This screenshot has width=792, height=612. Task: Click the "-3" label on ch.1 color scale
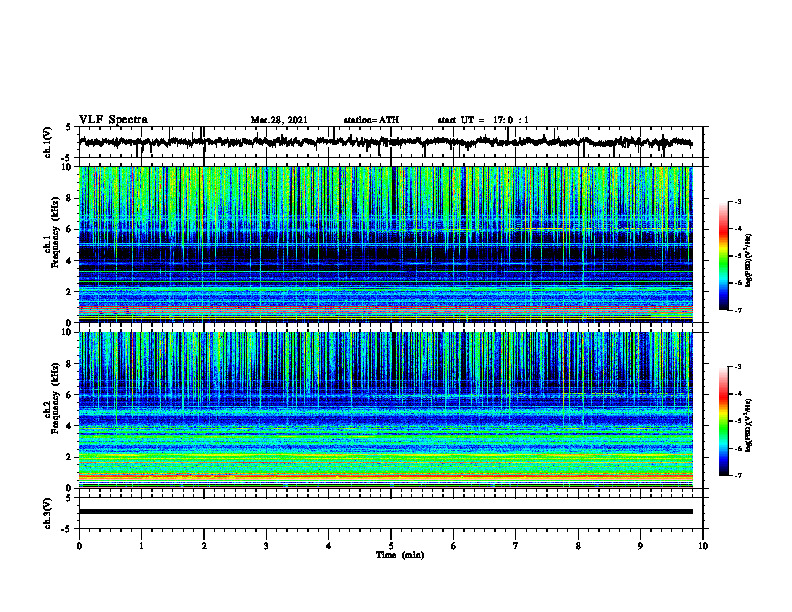click(x=738, y=201)
